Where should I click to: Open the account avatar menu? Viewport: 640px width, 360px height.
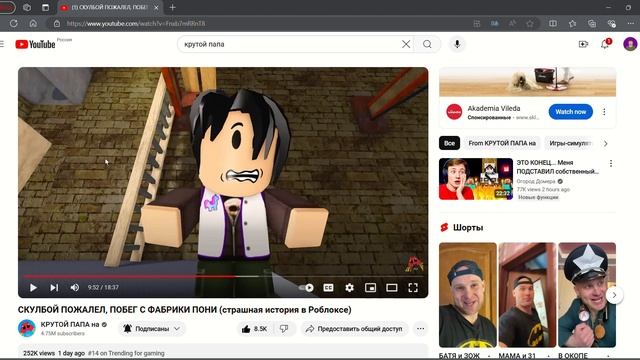(x=630, y=44)
